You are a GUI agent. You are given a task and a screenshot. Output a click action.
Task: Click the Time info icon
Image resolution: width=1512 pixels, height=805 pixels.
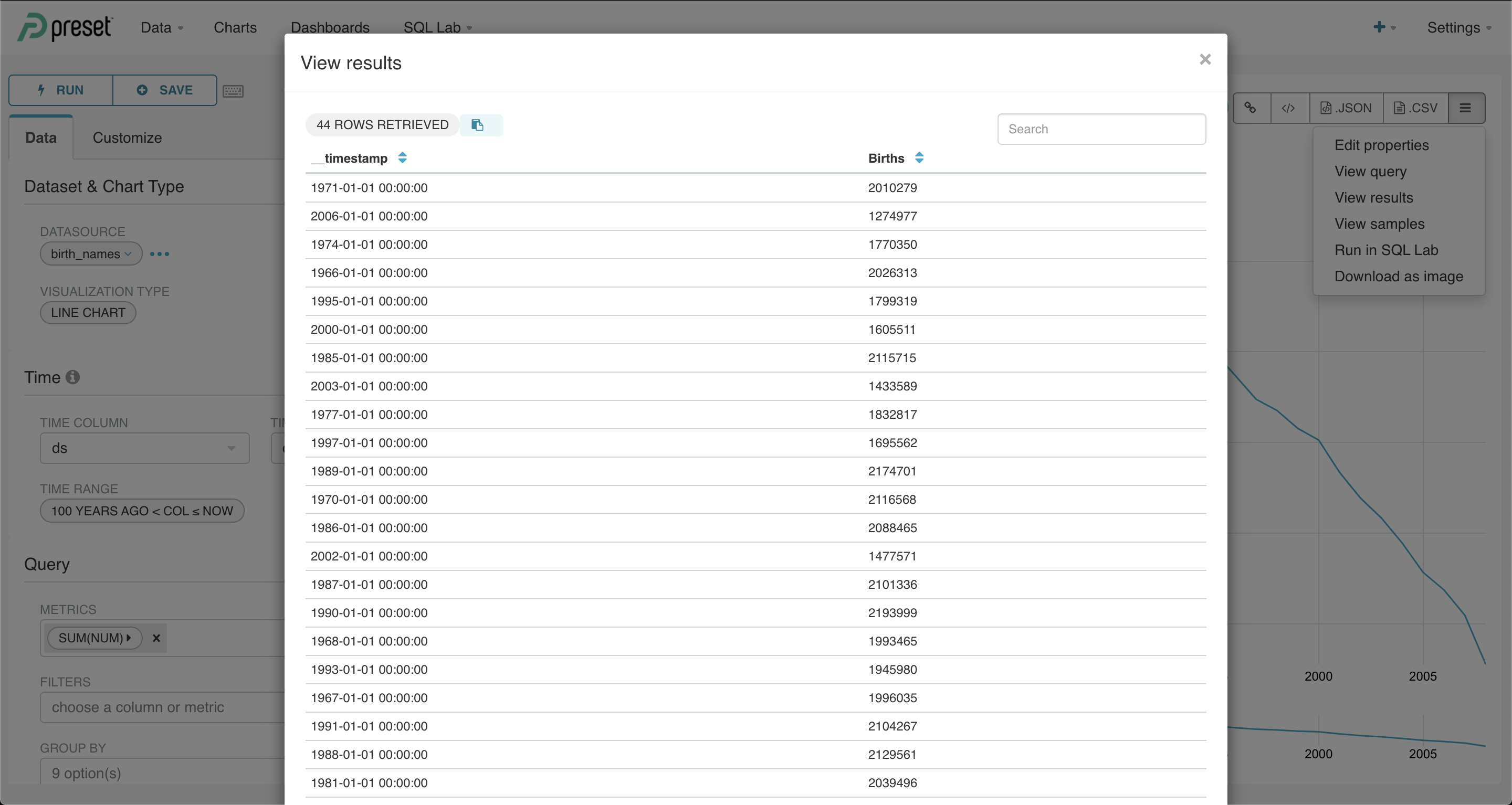[72, 377]
